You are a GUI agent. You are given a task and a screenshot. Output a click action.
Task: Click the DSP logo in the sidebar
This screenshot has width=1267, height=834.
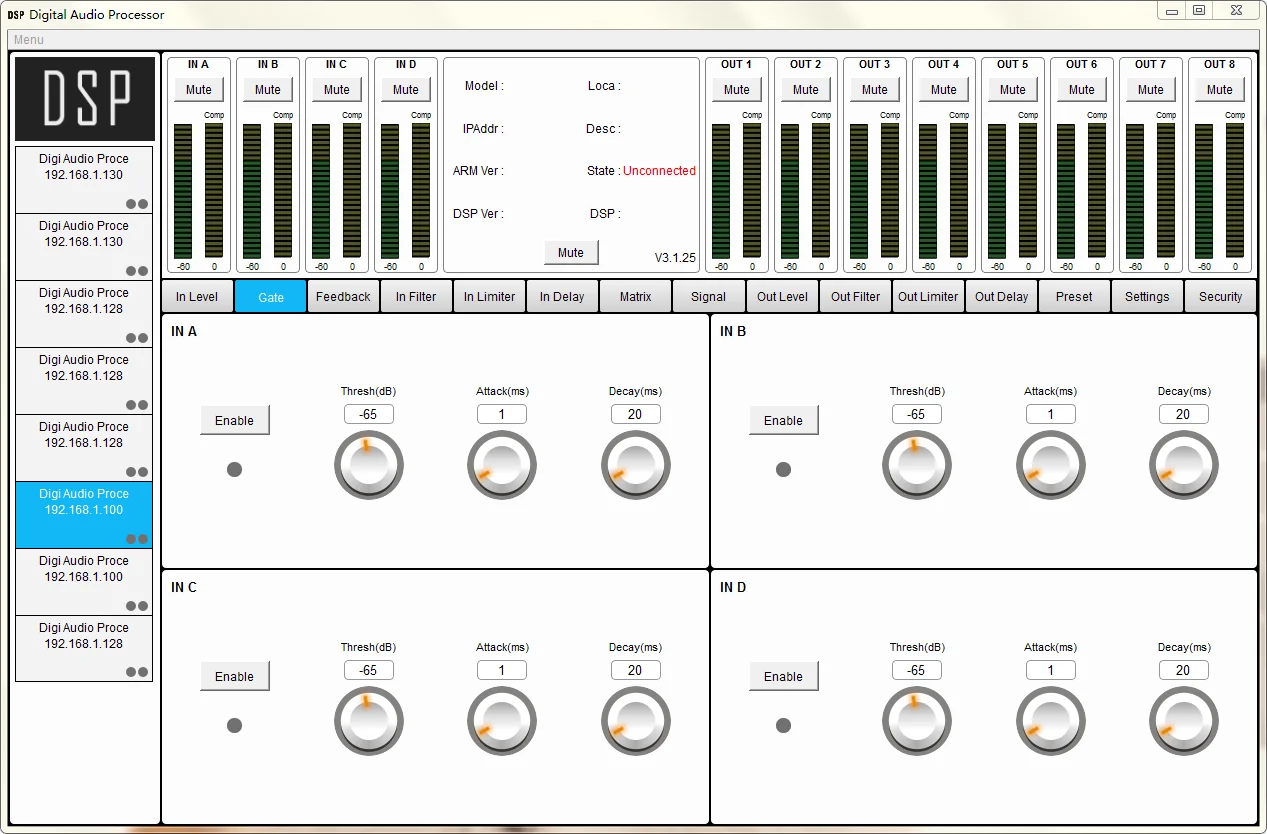point(85,99)
